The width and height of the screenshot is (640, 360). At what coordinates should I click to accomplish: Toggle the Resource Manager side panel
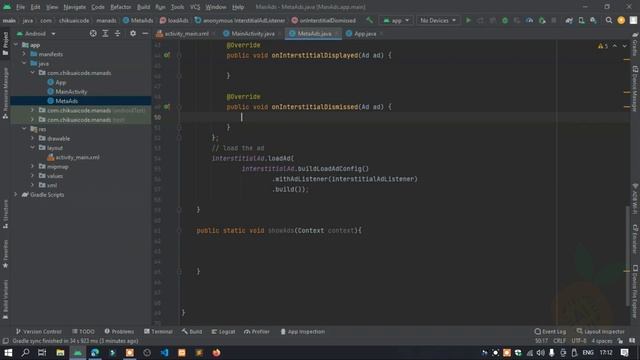coord(5,93)
